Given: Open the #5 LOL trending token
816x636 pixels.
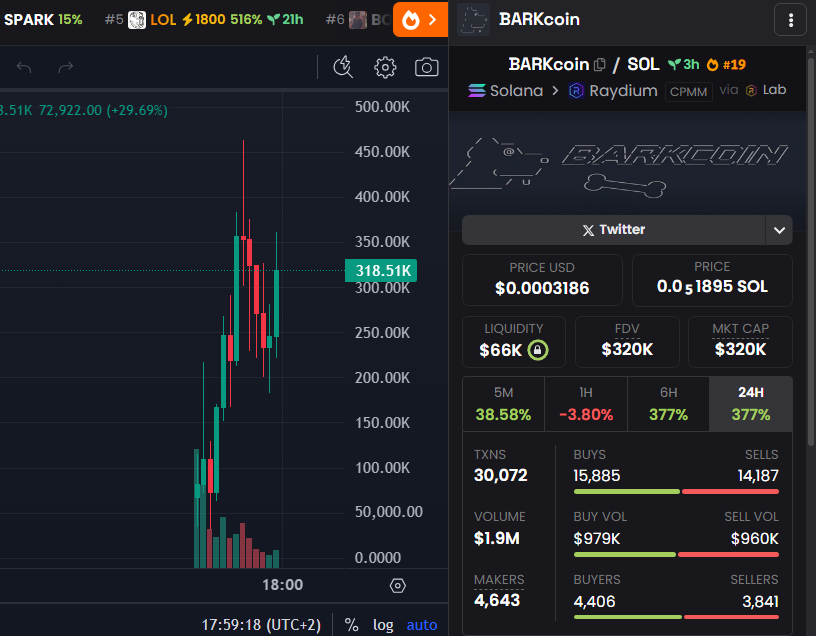Looking at the screenshot, I should 204,20.
